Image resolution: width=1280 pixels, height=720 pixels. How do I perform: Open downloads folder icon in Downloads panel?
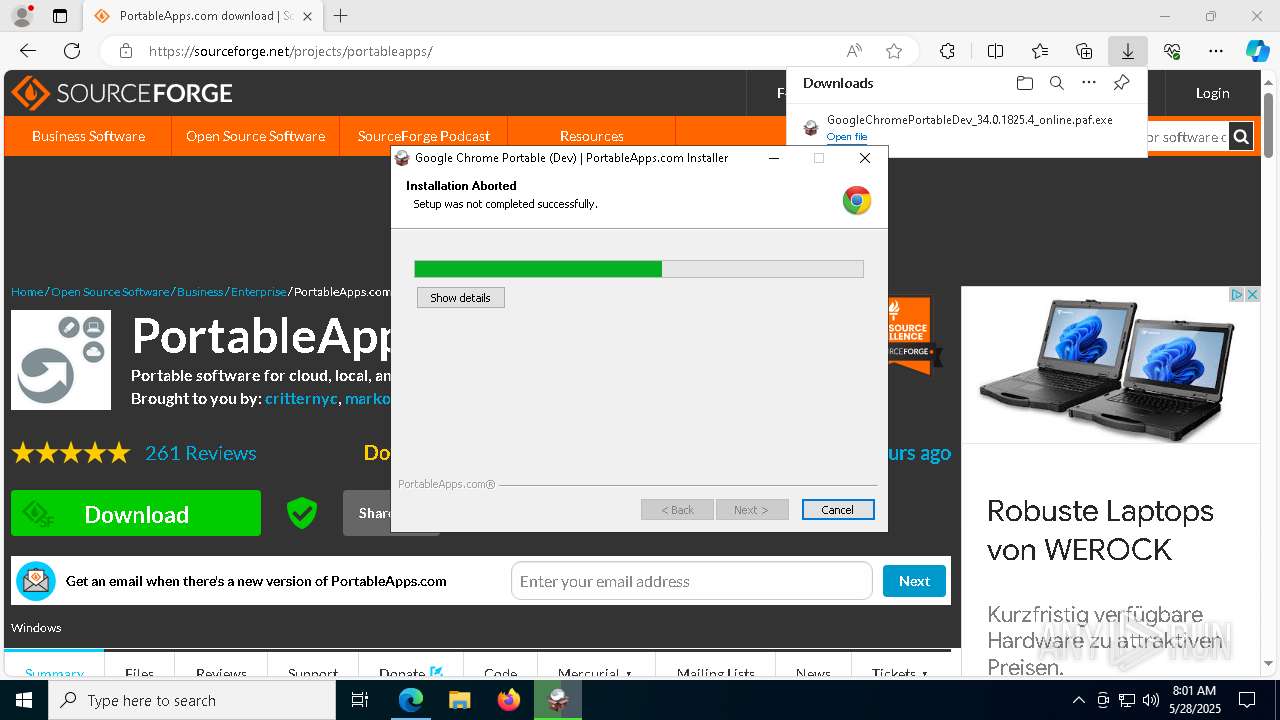[1024, 83]
